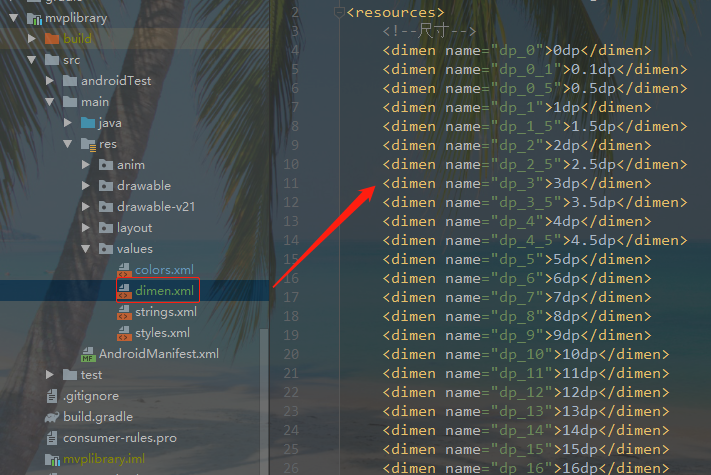Fold the resources tag in the gutter
The width and height of the screenshot is (711, 475).
coord(339,12)
